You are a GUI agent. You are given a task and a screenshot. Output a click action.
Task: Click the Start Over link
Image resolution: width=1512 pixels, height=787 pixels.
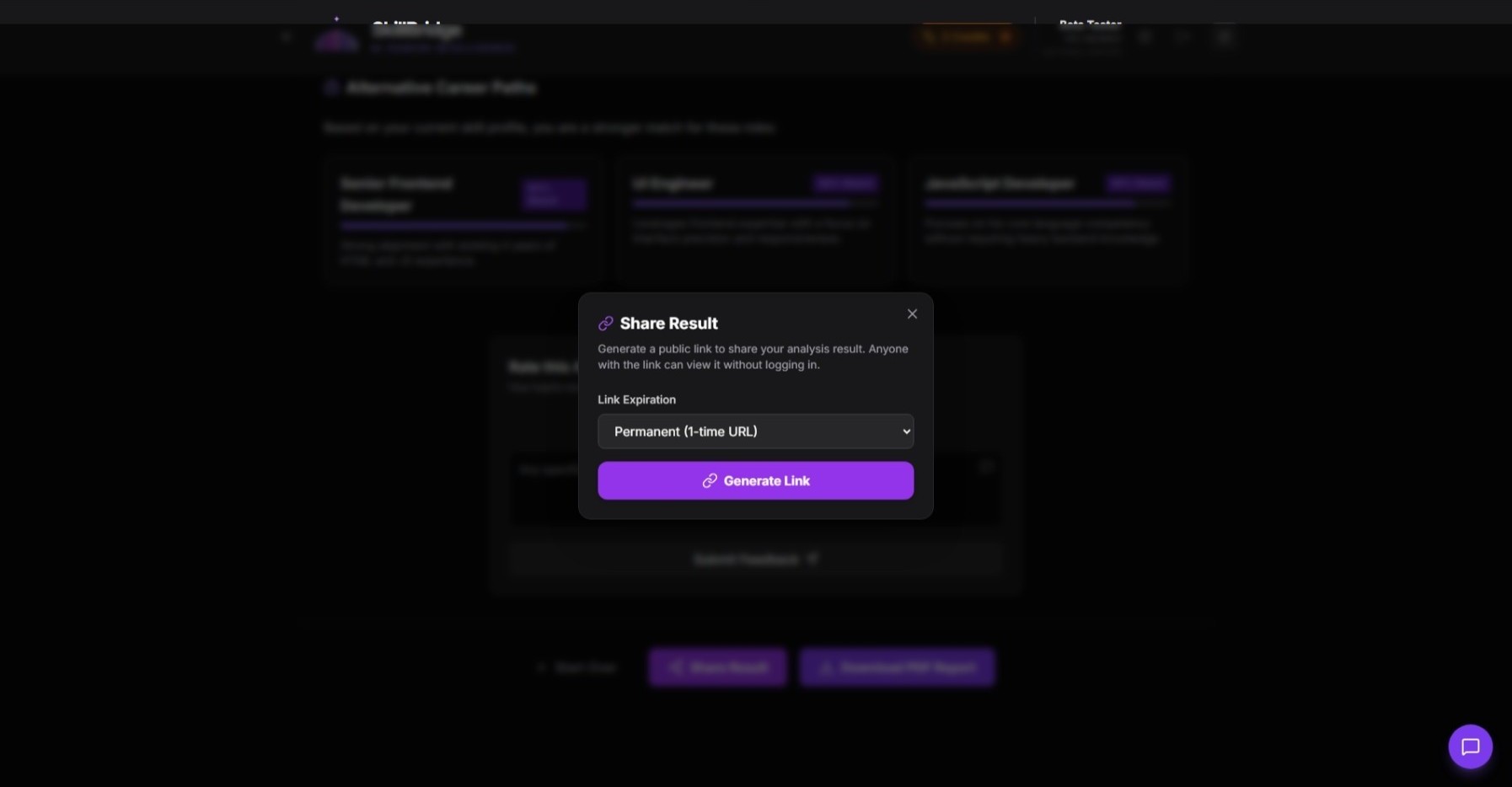click(x=576, y=667)
